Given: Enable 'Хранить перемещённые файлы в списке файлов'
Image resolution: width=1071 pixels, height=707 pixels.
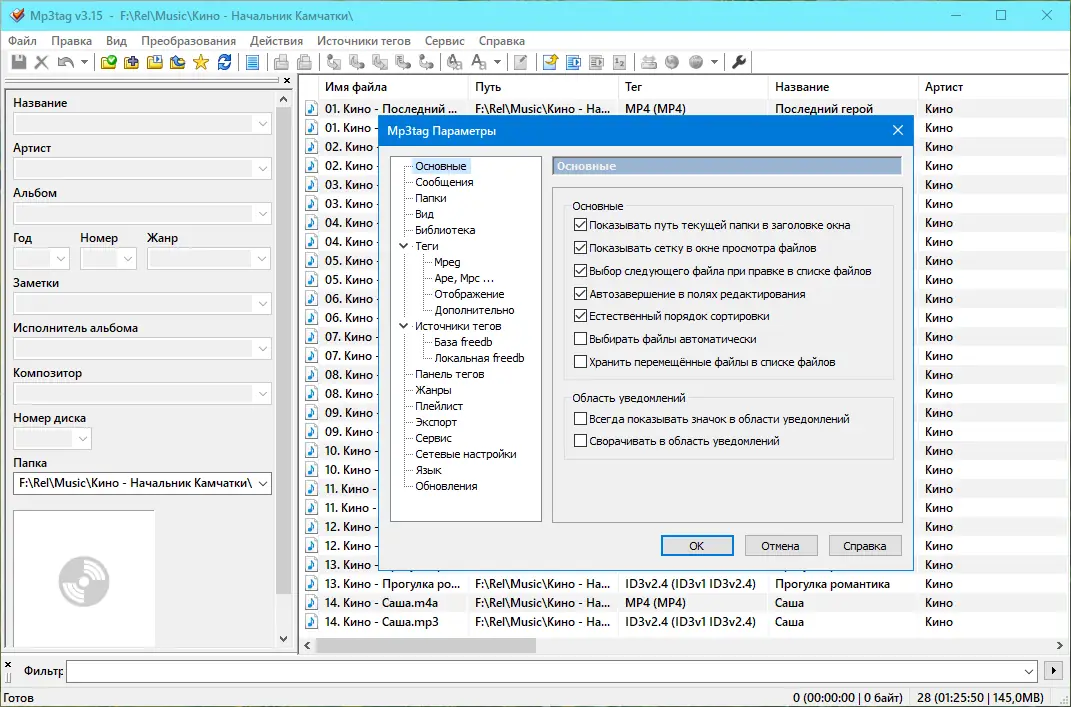Looking at the screenshot, I should tap(581, 362).
